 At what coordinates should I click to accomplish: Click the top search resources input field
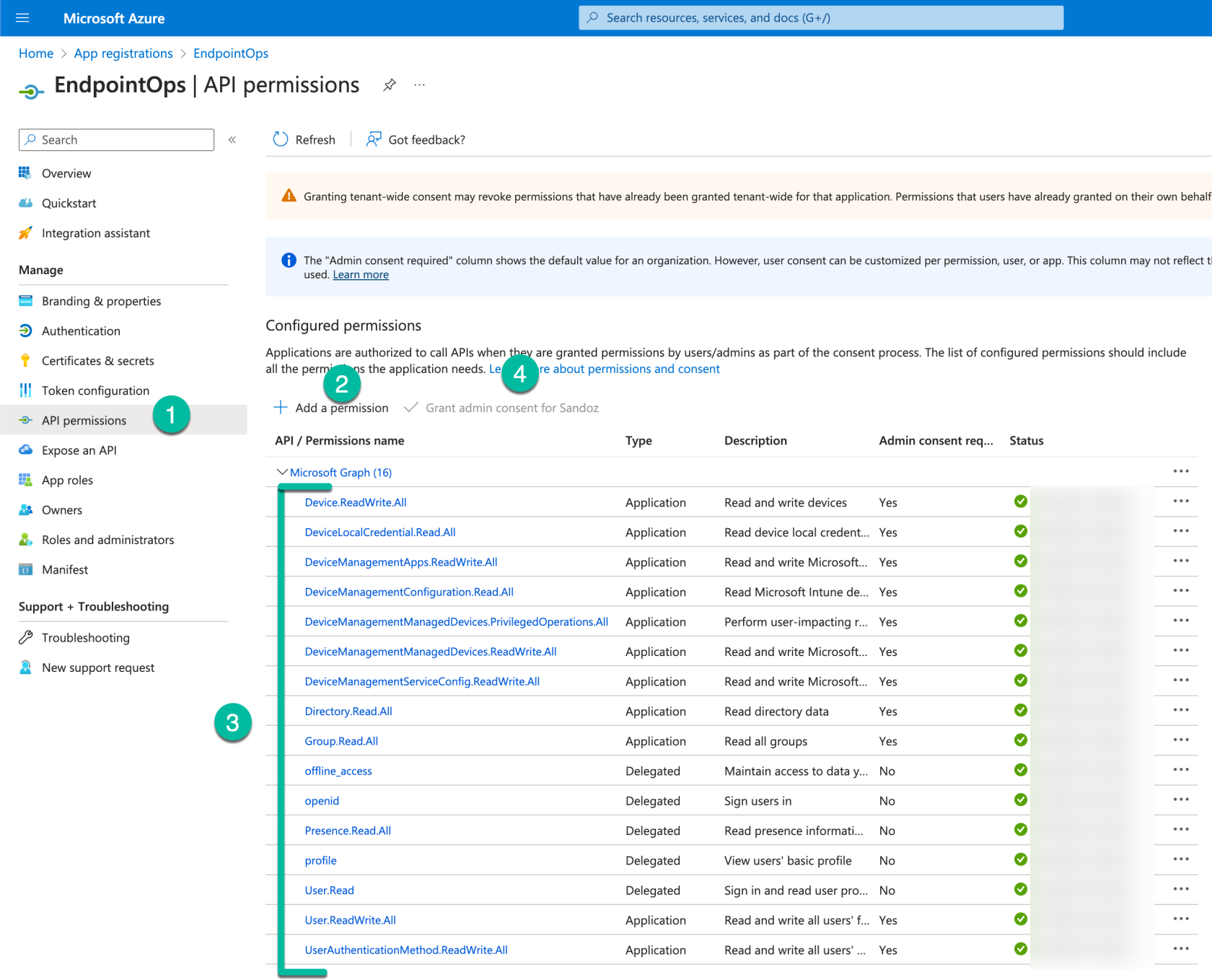click(x=821, y=18)
